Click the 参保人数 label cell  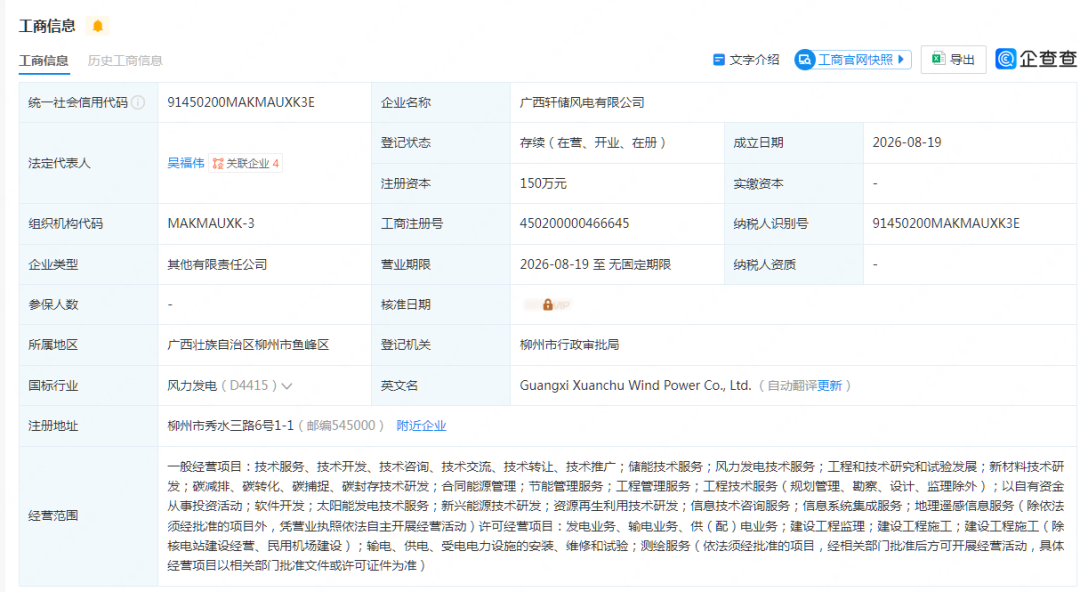click(89, 305)
